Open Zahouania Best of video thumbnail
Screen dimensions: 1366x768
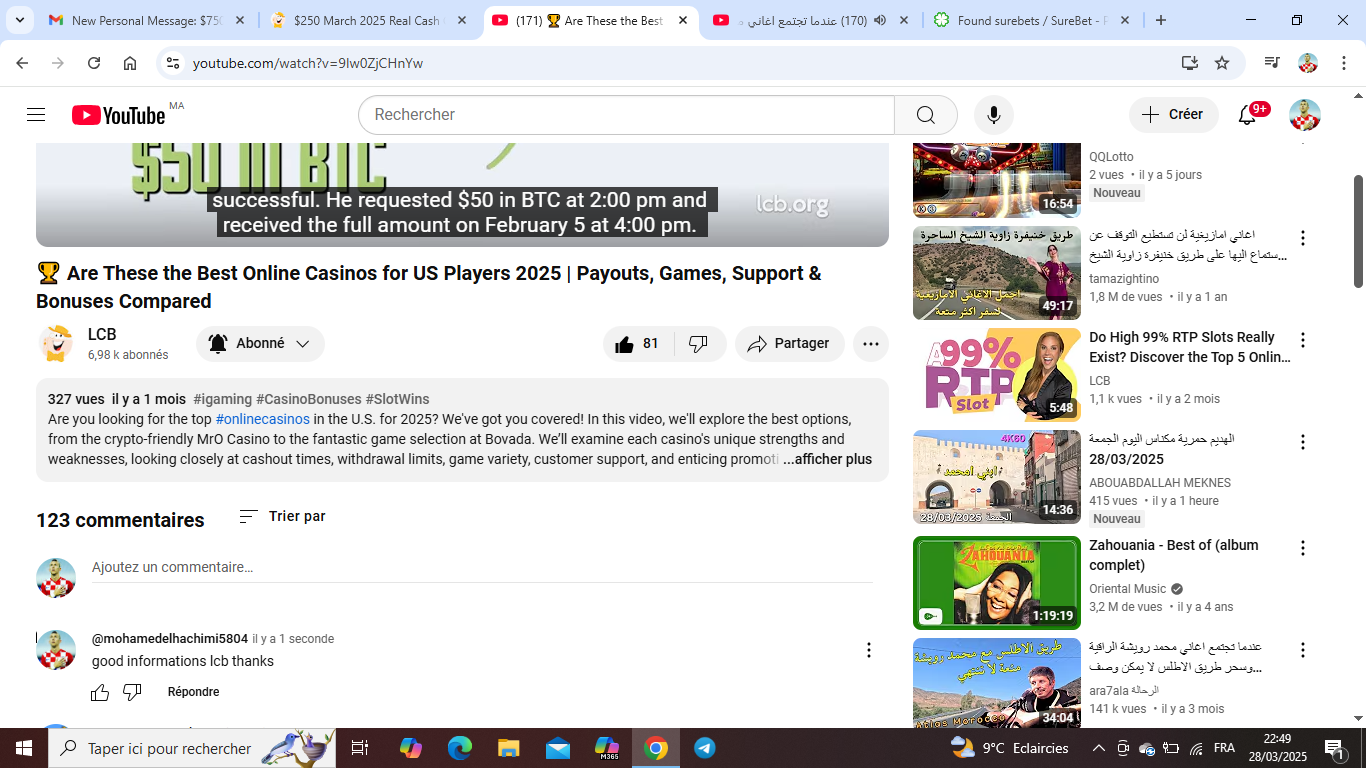tap(997, 583)
